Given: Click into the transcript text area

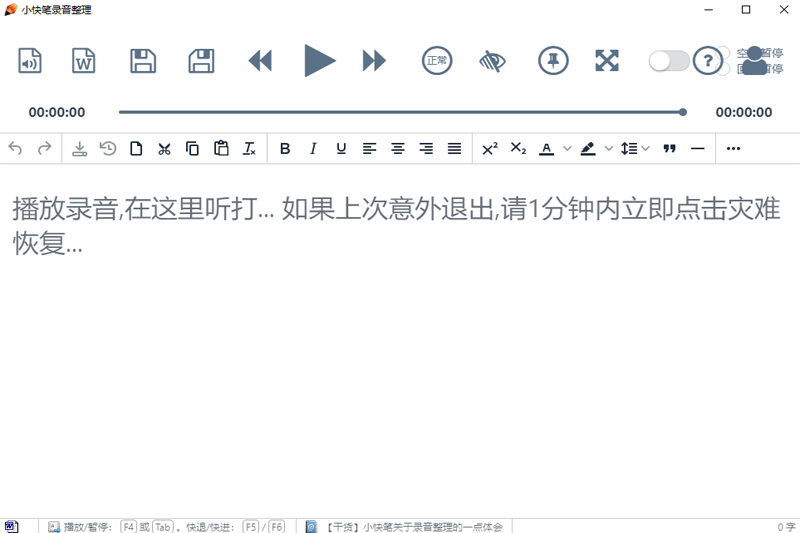Looking at the screenshot, I should coord(400,339).
